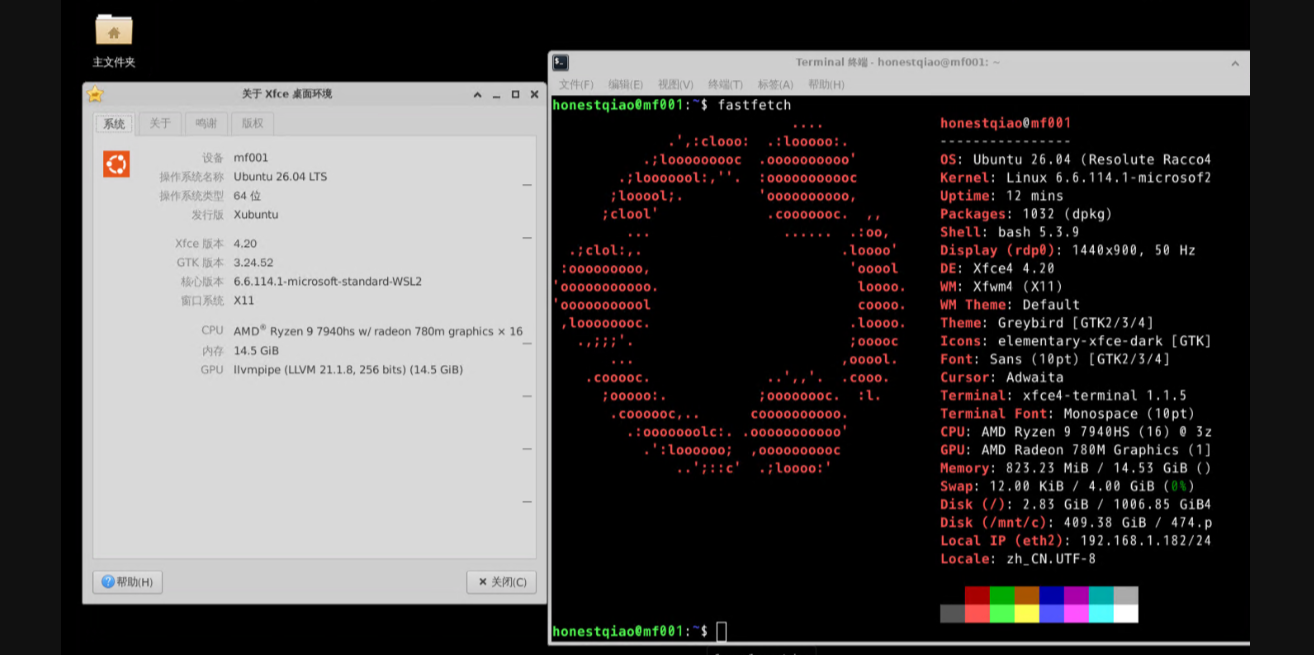The width and height of the screenshot is (1314, 655).
Task: Click the Ubuntu 26.04 LTS value
Action: click(x=280, y=177)
